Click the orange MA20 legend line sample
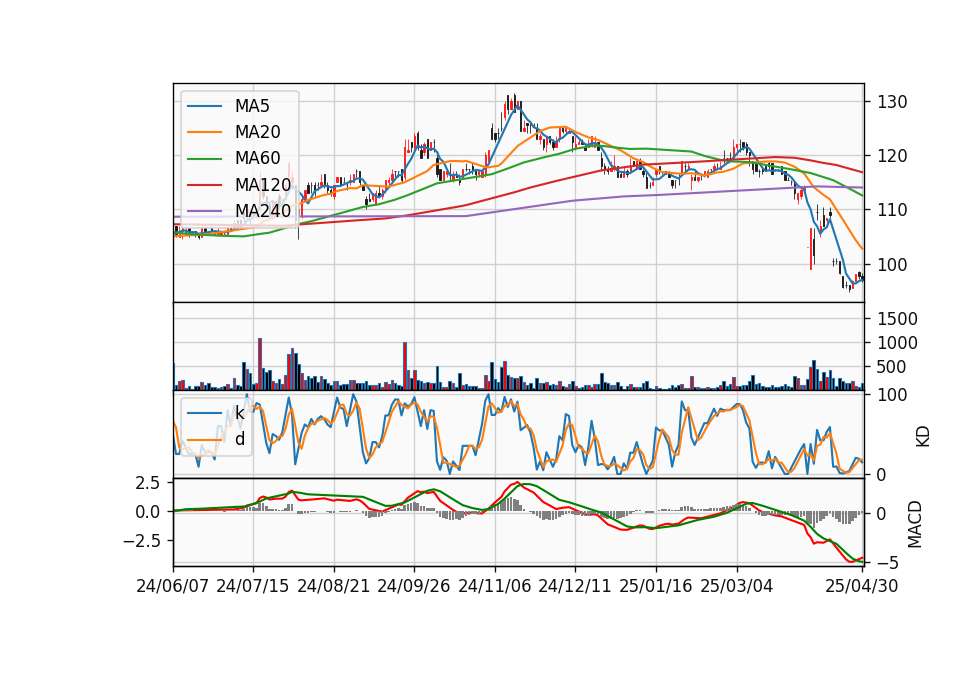This screenshot has width=960, height=690. tap(204, 132)
